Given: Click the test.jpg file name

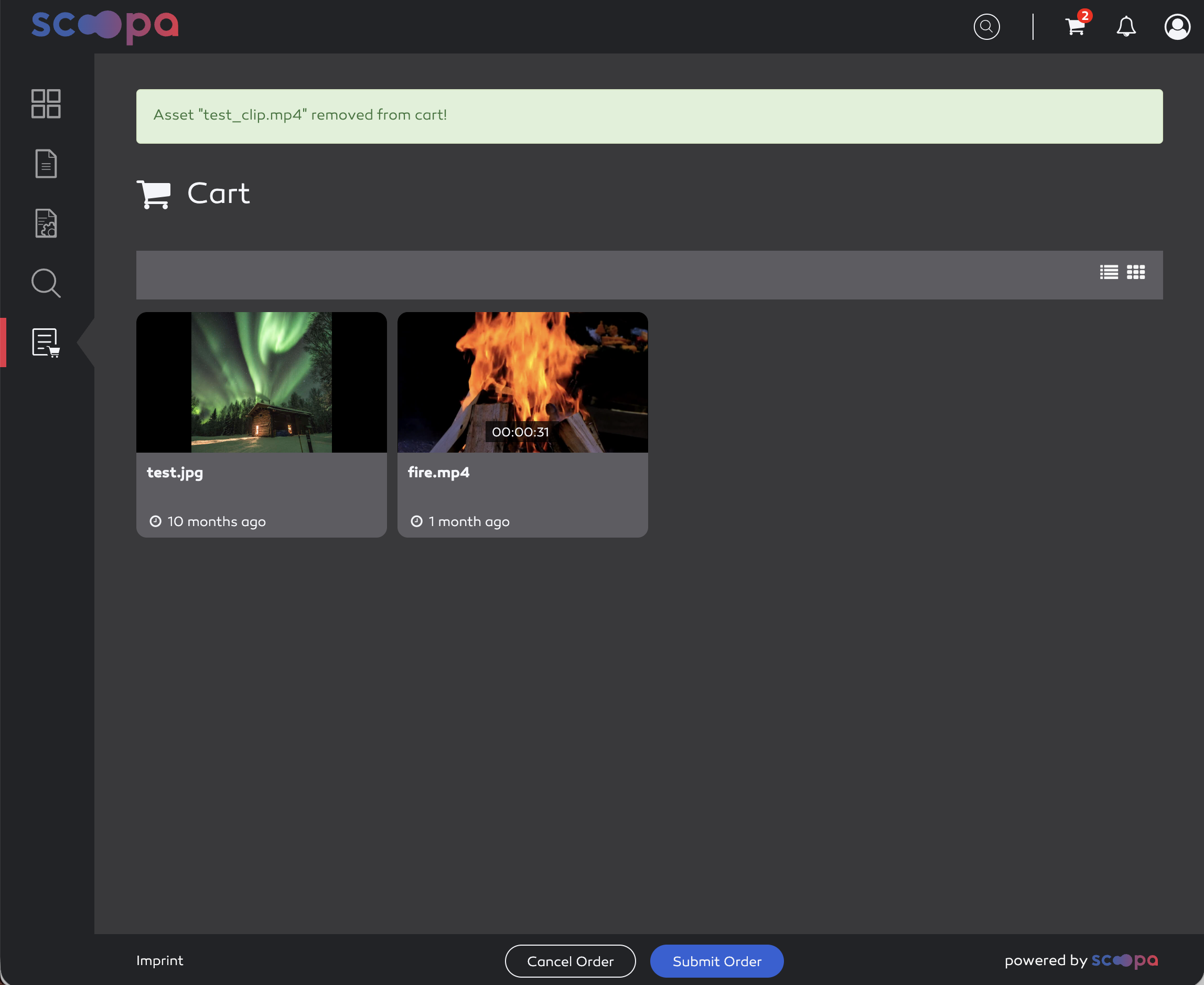Looking at the screenshot, I should click(175, 473).
